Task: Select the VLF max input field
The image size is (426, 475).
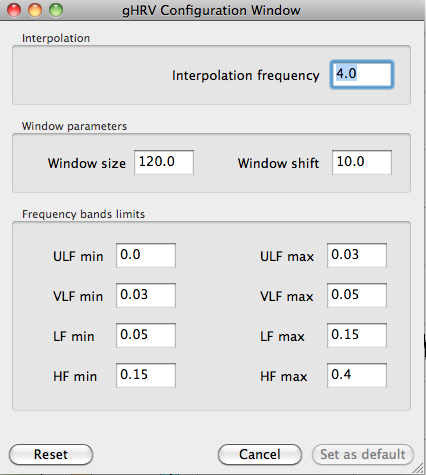Action: [x=357, y=295]
